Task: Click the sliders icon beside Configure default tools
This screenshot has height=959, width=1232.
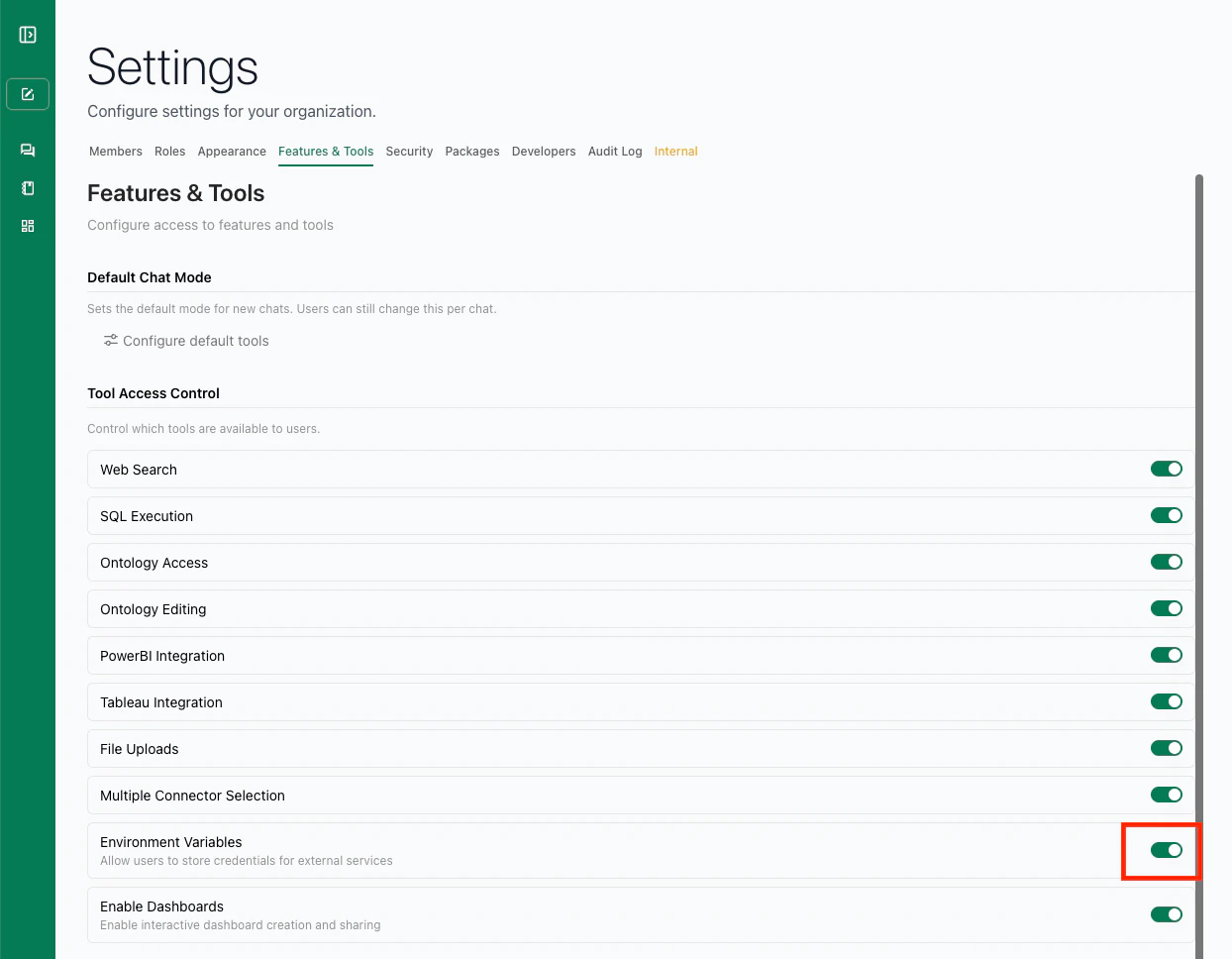Action: [x=109, y=340]
